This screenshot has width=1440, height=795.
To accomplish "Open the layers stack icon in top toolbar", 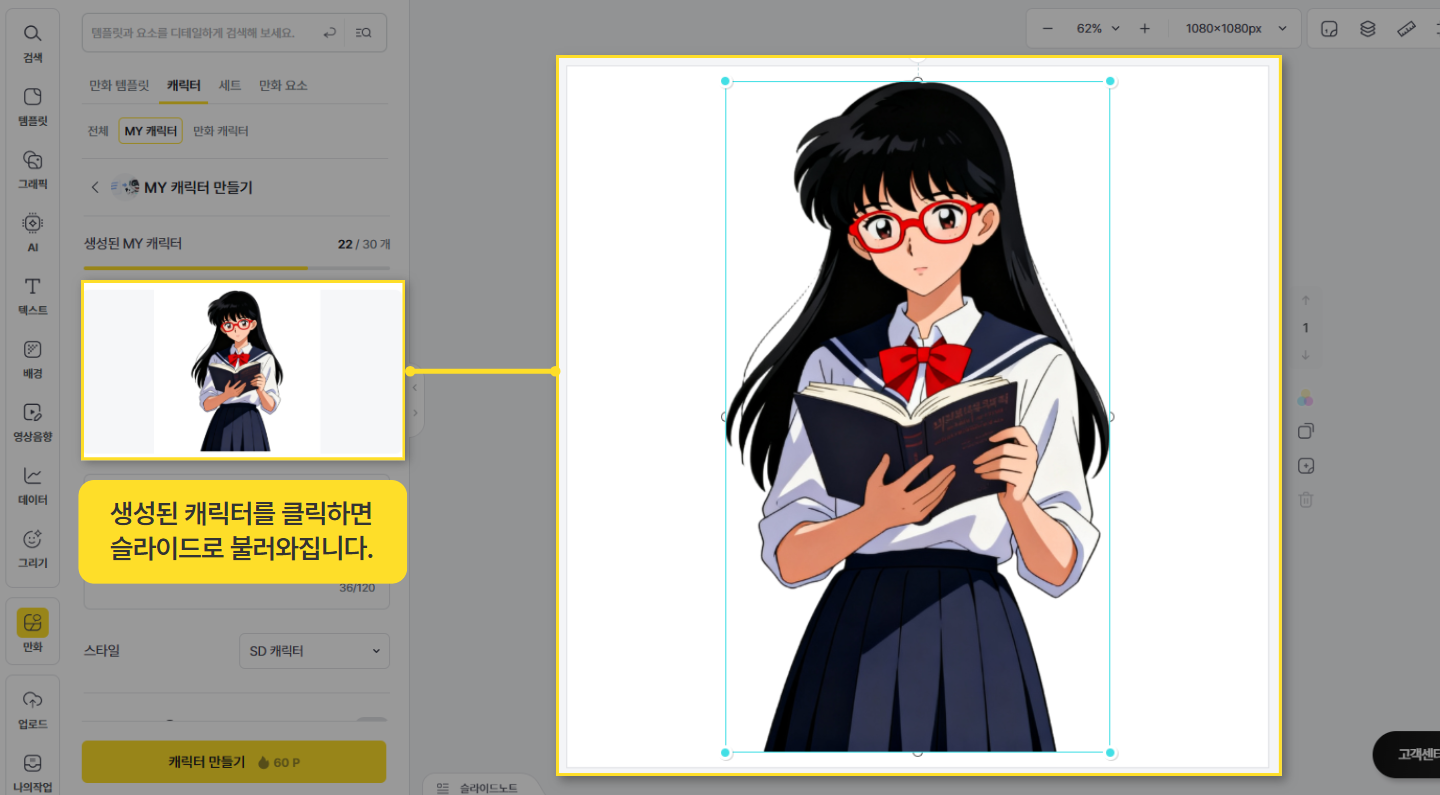I will coord(1368,28).
